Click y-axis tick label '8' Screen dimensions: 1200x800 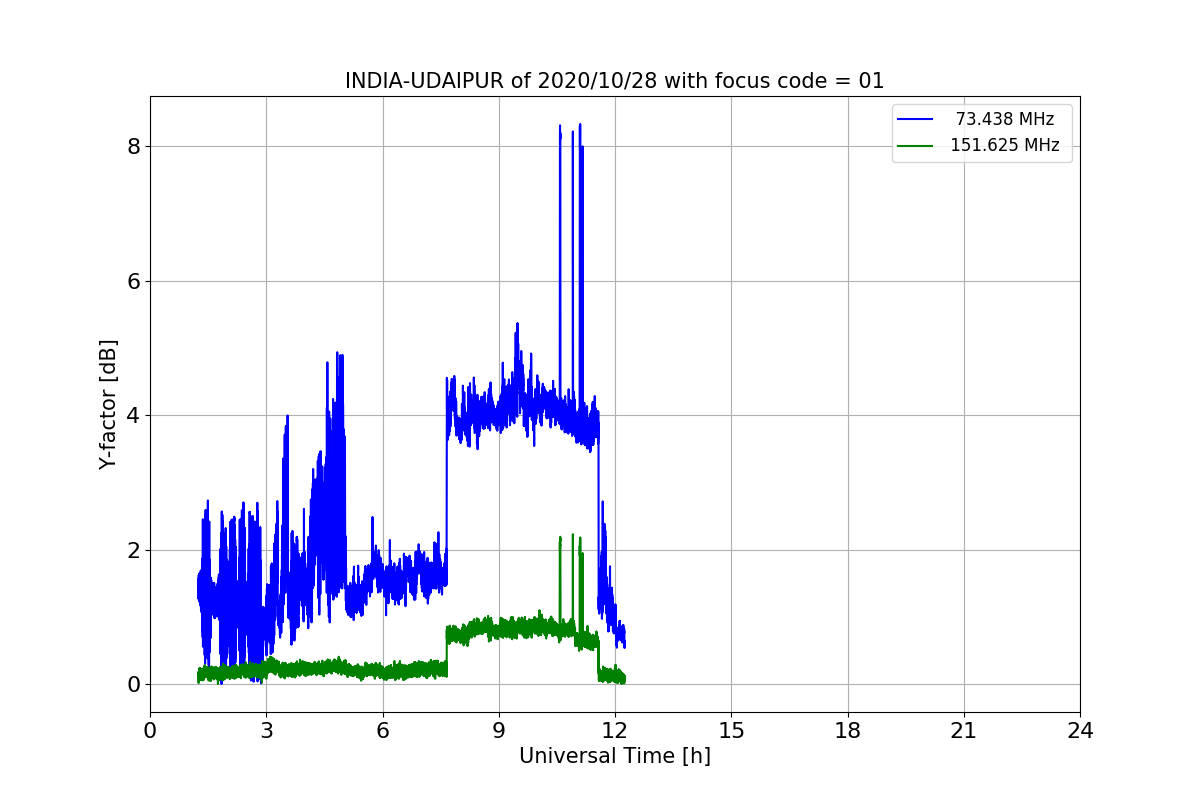click(x=134, y=147)
